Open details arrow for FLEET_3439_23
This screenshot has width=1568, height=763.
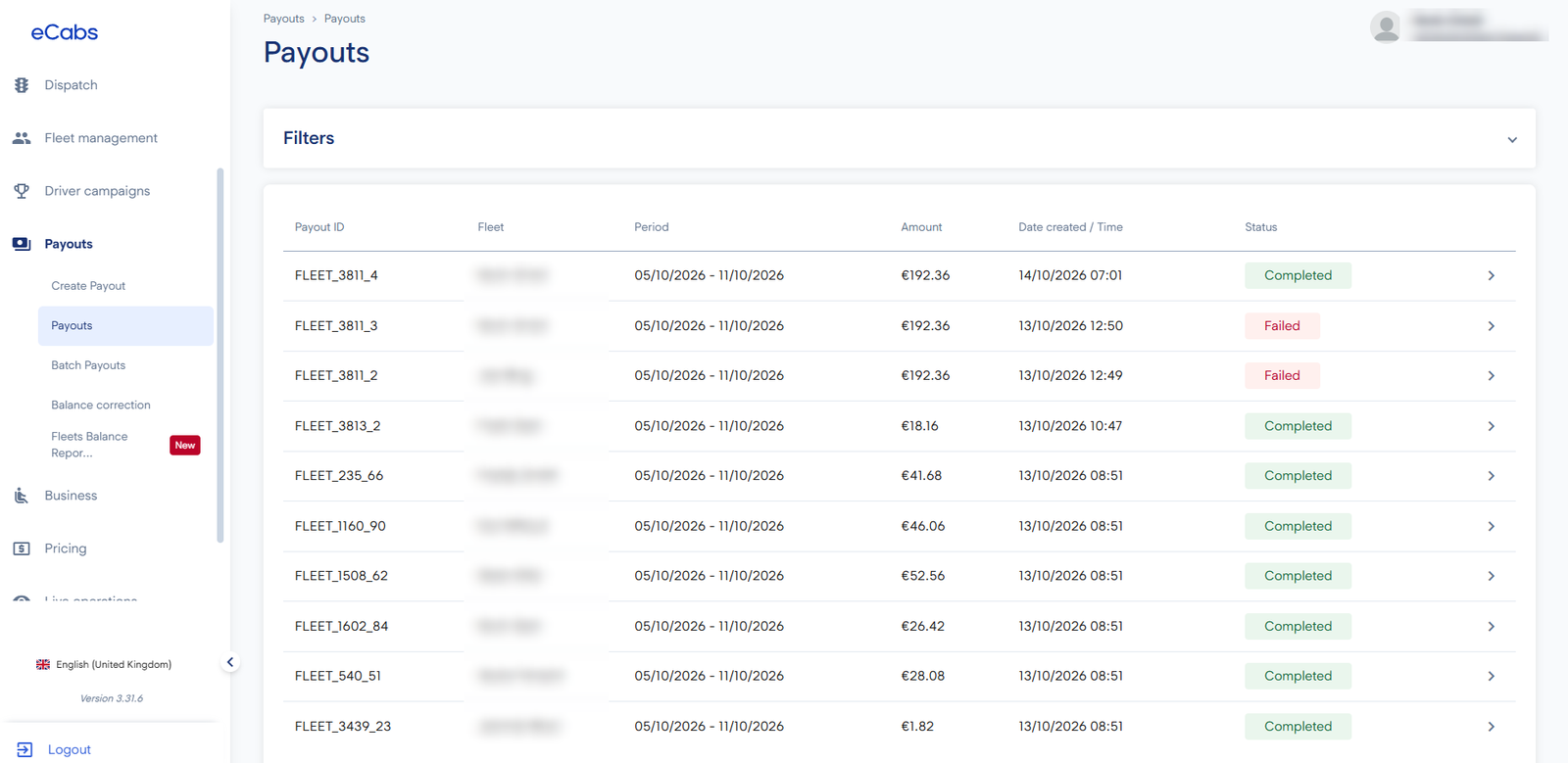pos(1492,727)
